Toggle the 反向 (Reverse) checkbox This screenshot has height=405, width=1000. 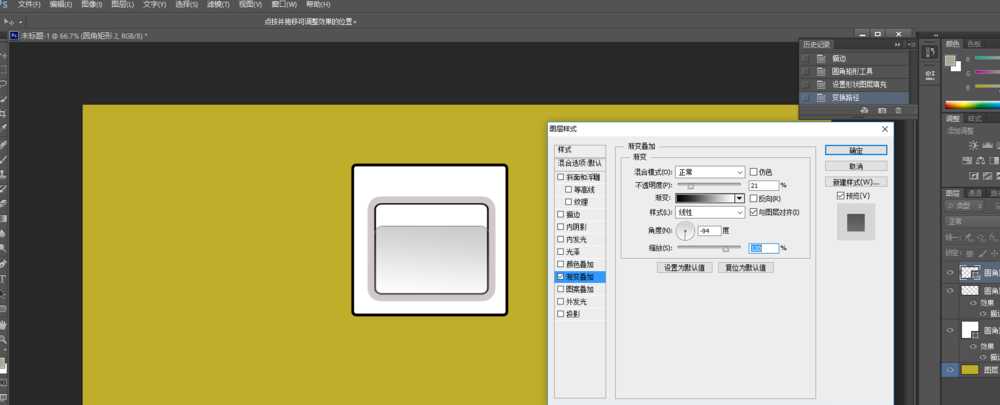754,198
